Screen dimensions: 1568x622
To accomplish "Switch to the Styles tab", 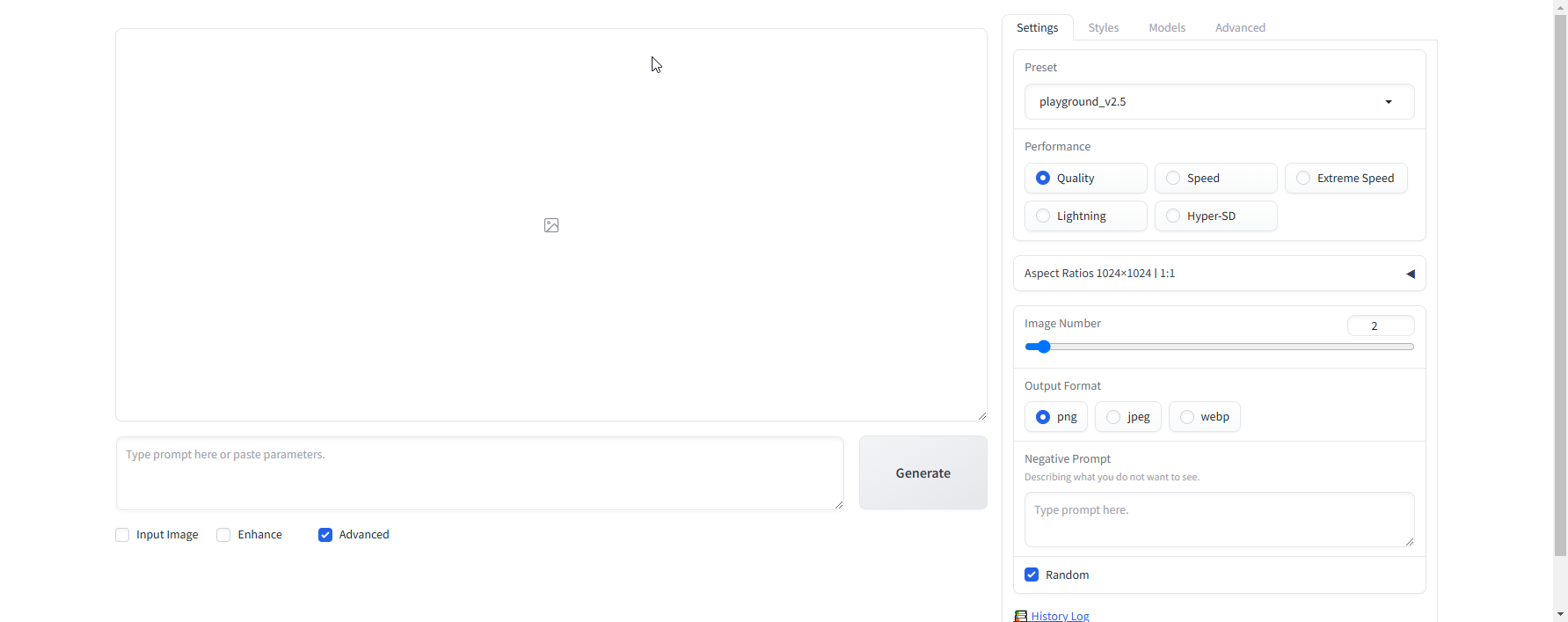I will point(1104,27).
